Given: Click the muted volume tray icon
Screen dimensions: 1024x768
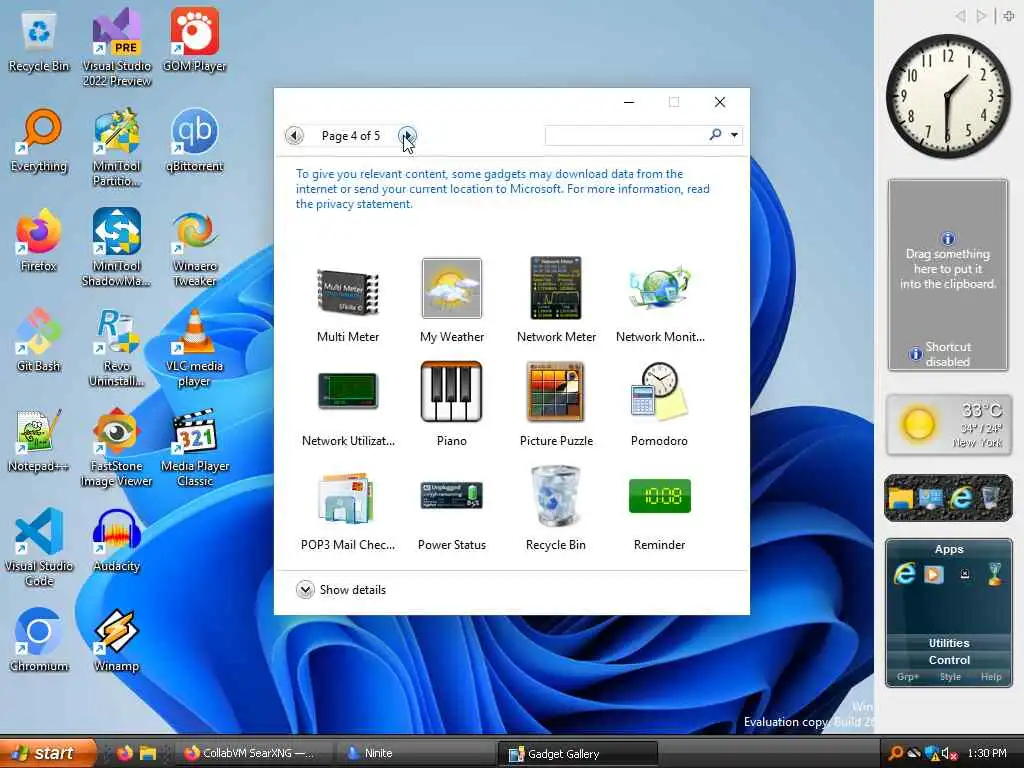Looking at the screenshot, I should tap(948, 753).
